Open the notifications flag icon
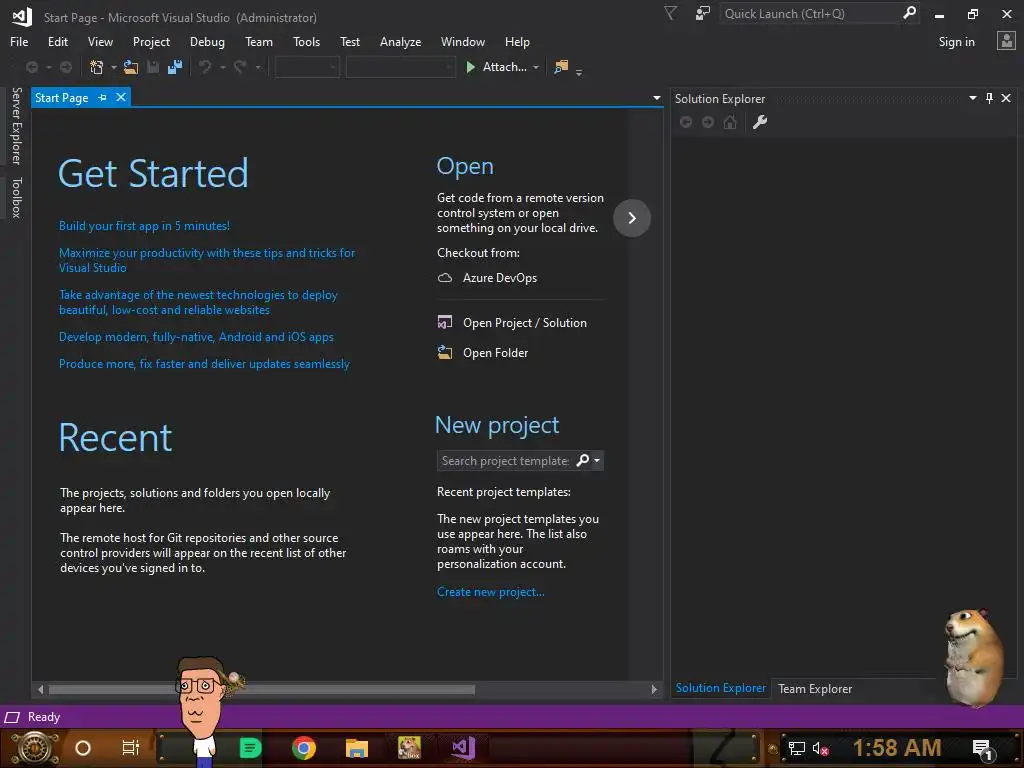Image resolution: width=1024 pixels, height=768 pixels. point(670,13)
